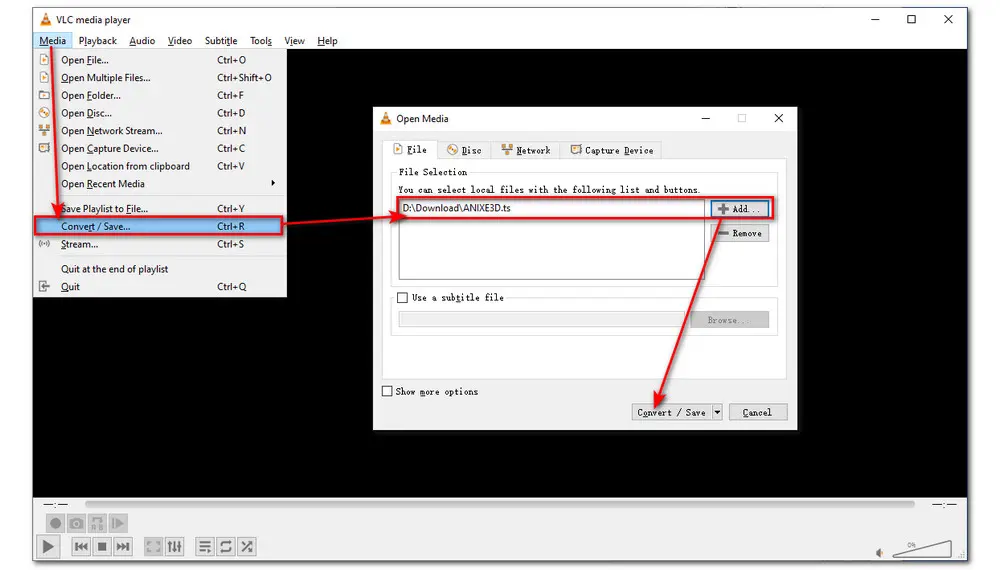Screen dimensions: 1000x570
Task: Toggle fullscreen video button
Action: (x=154, y=546)
